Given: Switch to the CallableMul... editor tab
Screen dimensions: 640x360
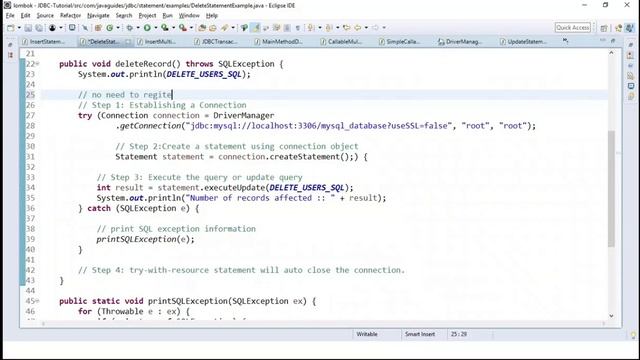Looking at the screenshot, I should pos(342,42).
